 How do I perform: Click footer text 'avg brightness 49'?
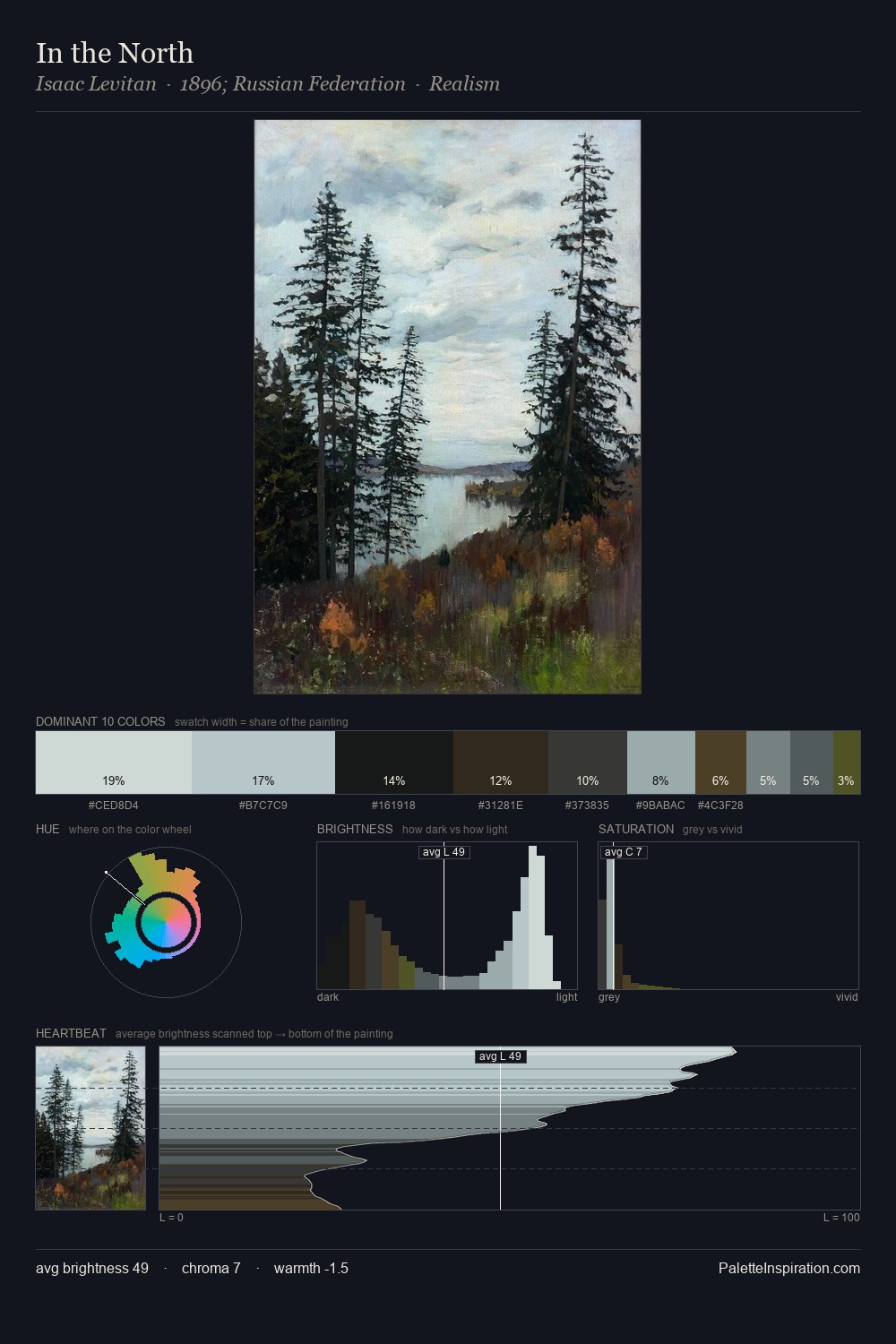[92, 1268]
